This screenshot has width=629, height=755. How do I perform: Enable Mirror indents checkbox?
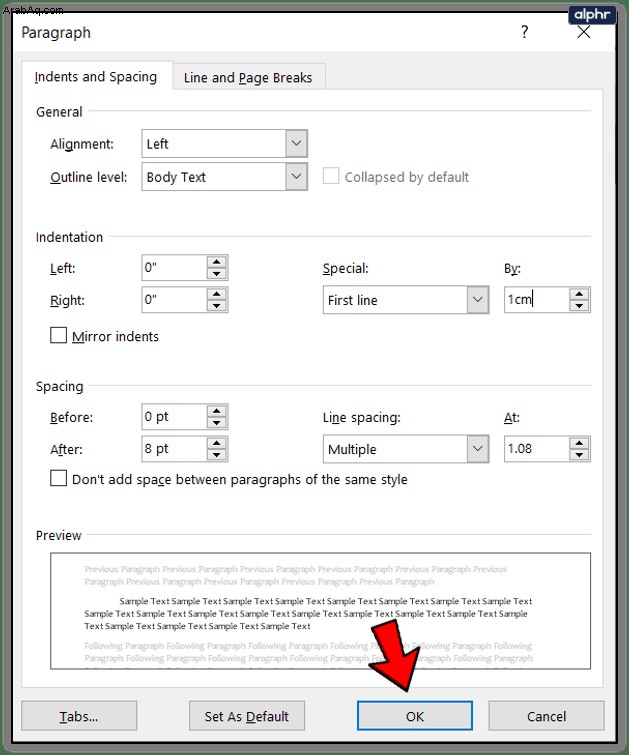click(x=59, y=336)
